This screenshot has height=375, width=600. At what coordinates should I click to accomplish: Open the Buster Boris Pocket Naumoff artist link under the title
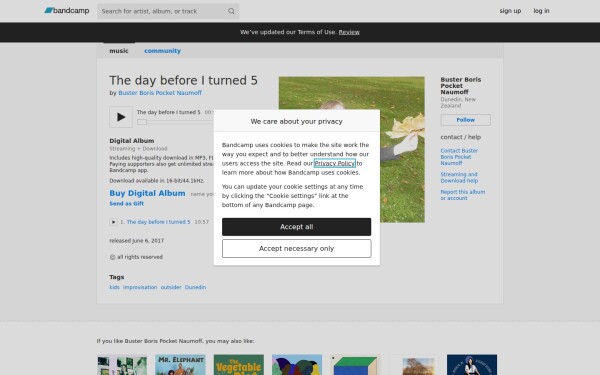point(160,93)
